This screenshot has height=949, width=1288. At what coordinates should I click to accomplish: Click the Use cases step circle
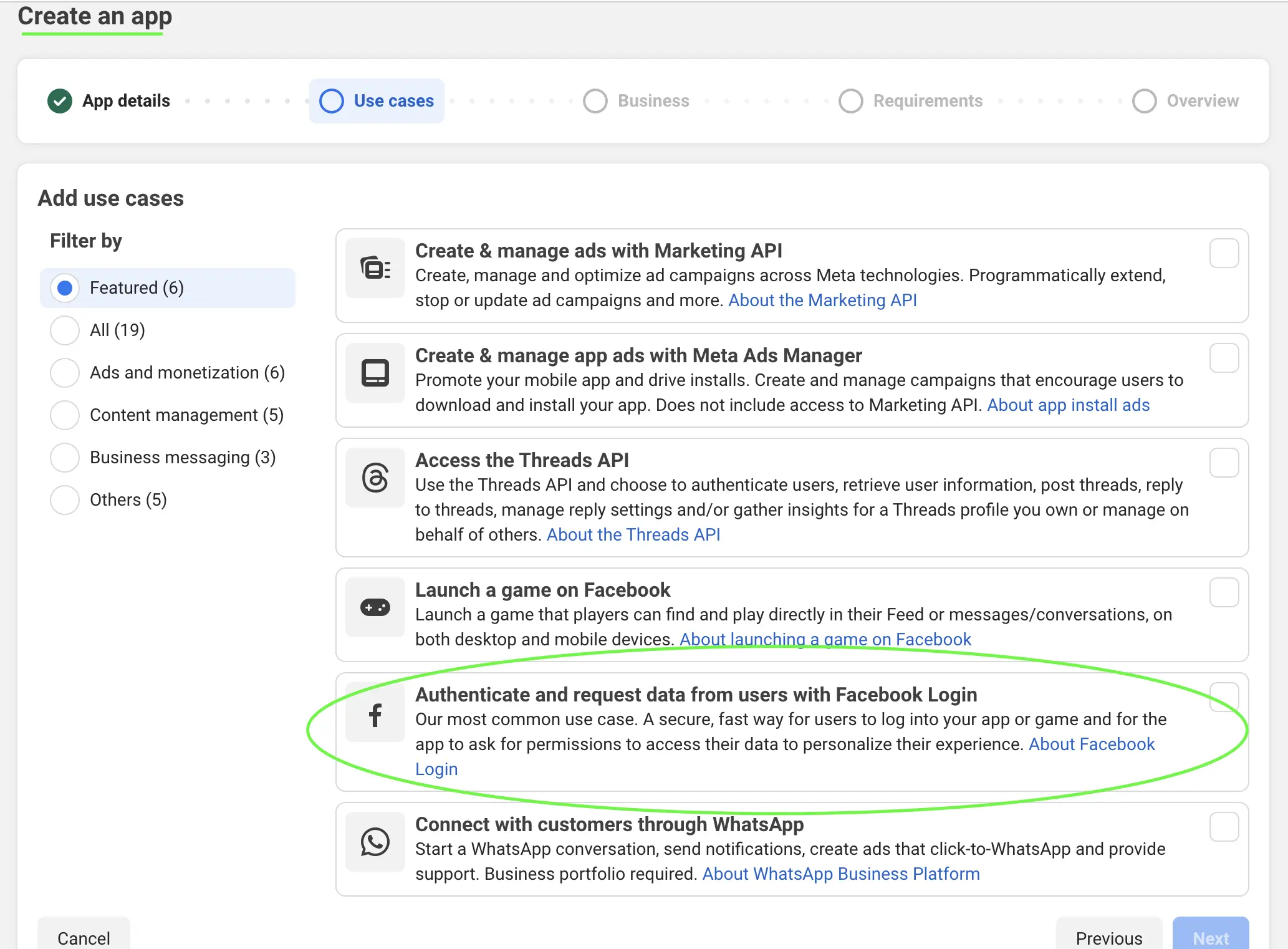tap(332, 101)
